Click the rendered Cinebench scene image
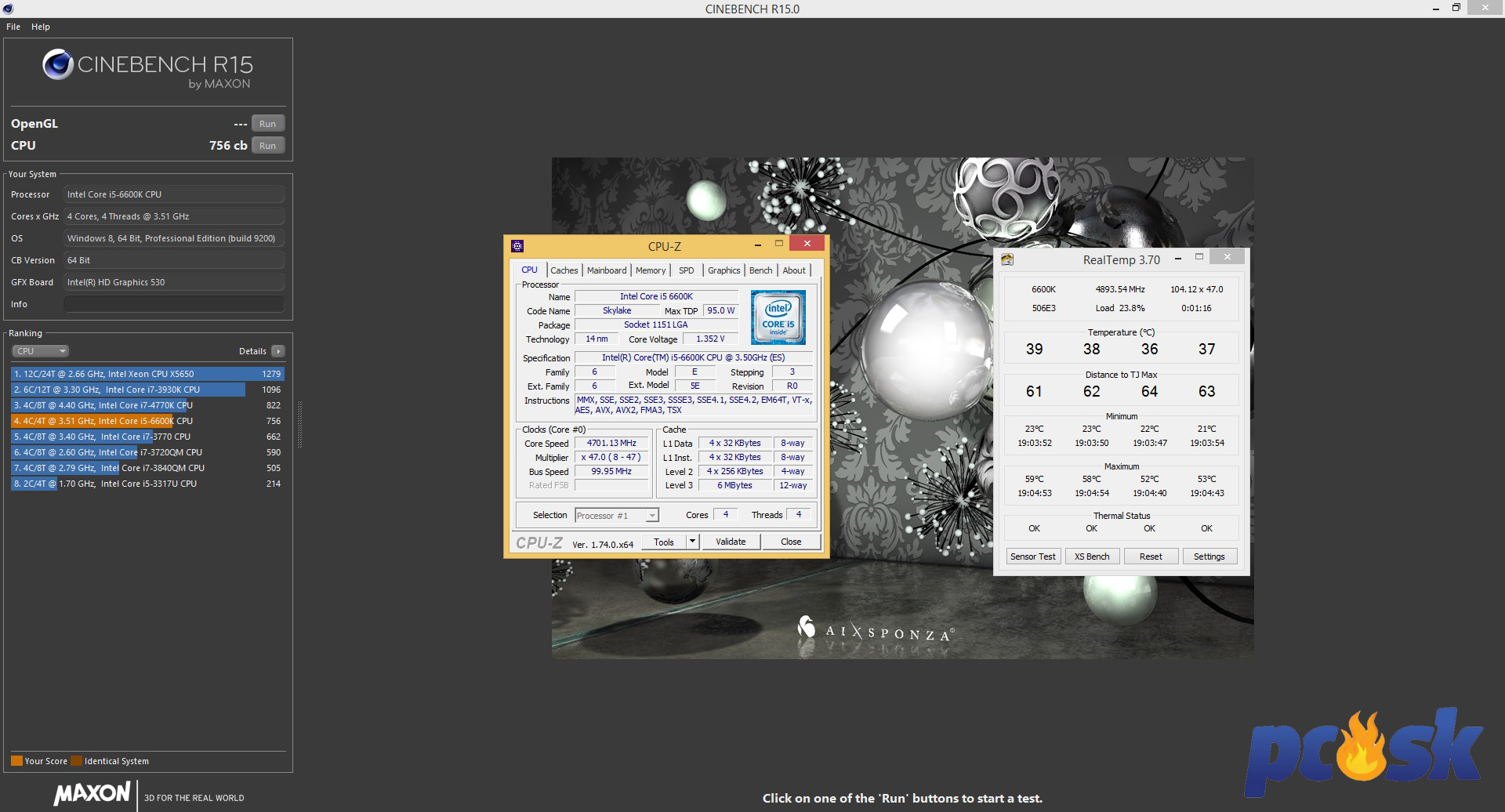The height and width of the screenshot is (812, 1505). pos(903,408)
